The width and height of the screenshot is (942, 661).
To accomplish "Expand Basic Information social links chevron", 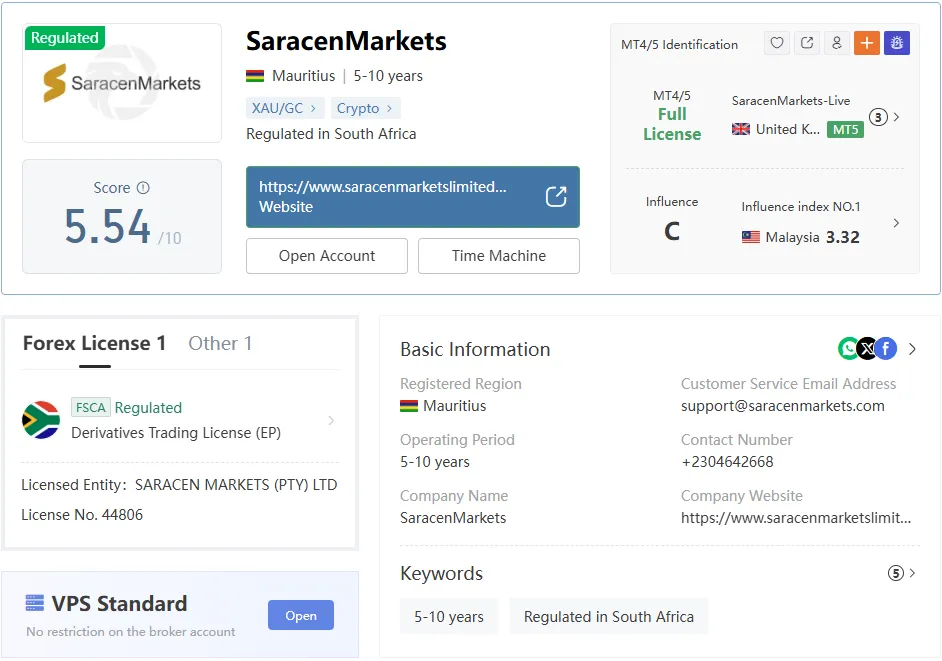I will [913, 349].
